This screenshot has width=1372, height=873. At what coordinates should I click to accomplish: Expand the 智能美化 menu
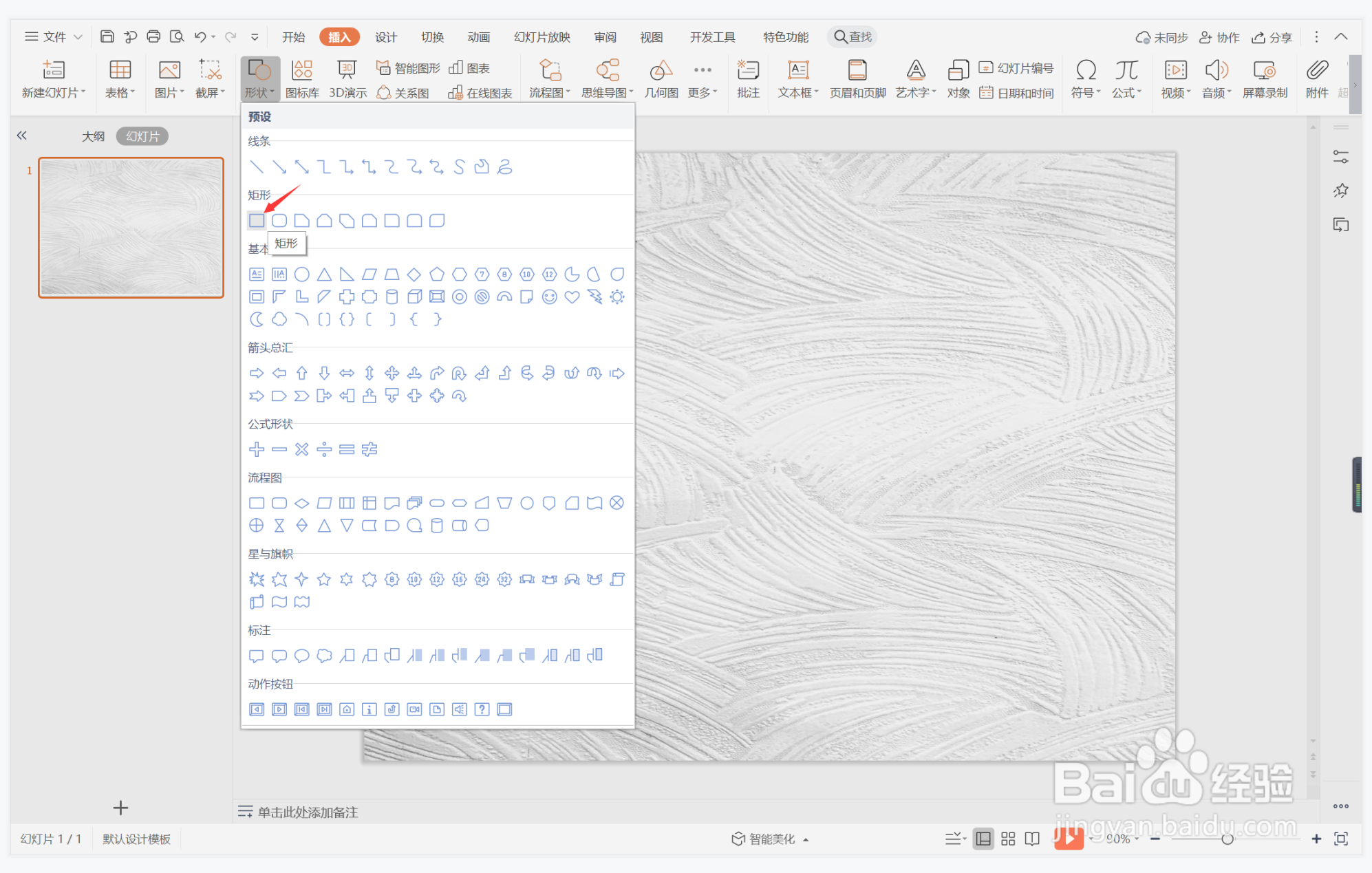(771, 839)
